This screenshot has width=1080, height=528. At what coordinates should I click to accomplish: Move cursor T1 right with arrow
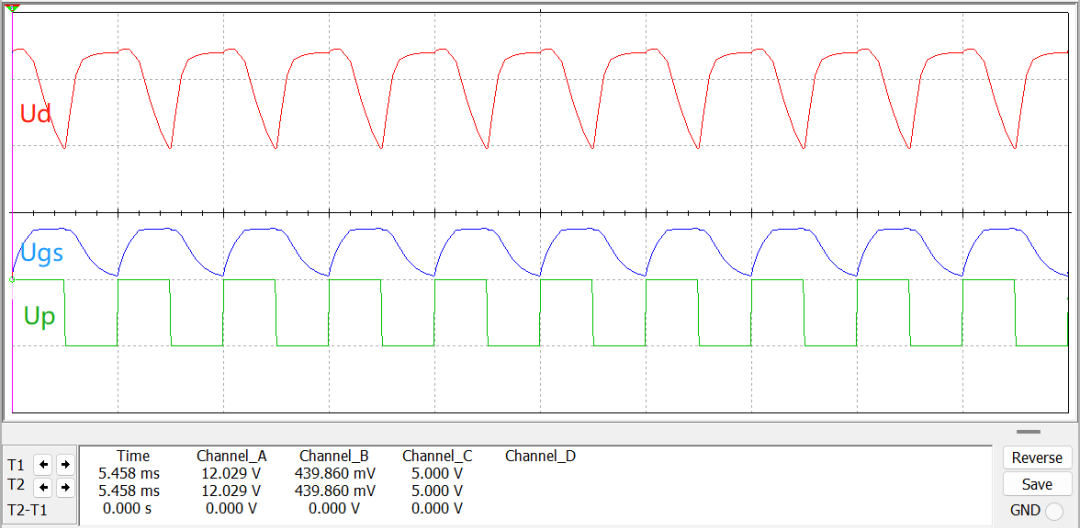tap(64, 465)
